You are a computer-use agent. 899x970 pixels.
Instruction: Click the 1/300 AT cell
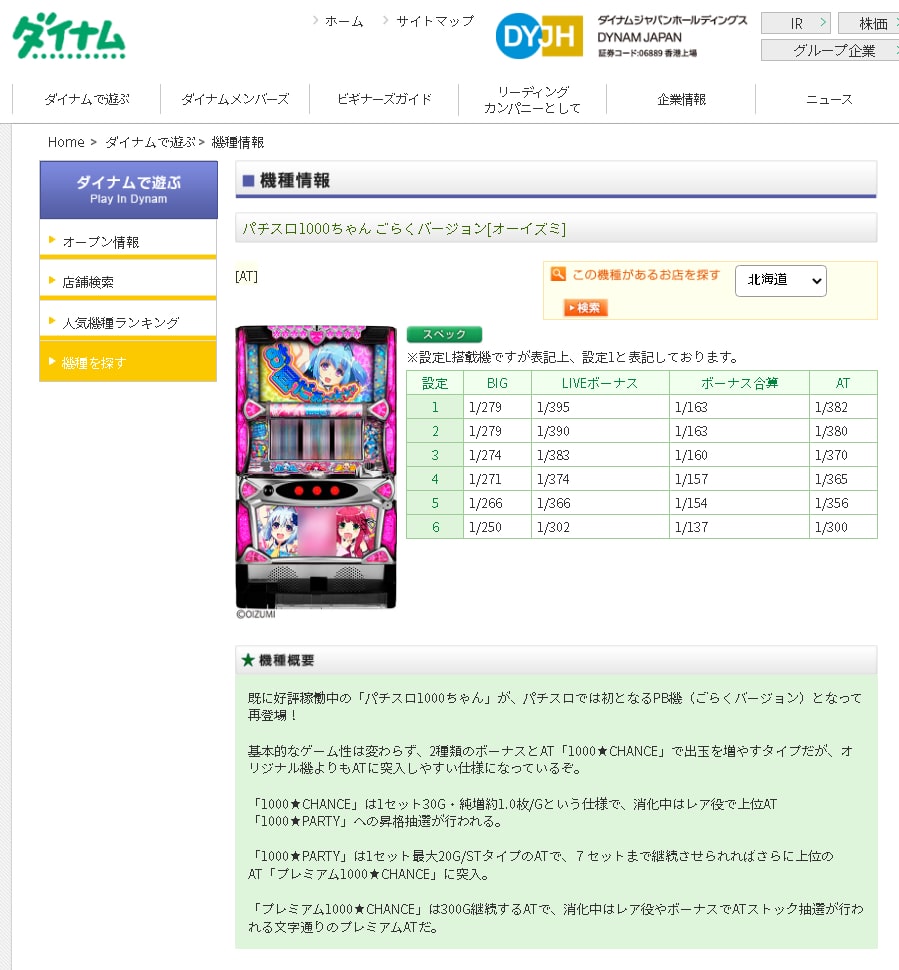point(843,527)
